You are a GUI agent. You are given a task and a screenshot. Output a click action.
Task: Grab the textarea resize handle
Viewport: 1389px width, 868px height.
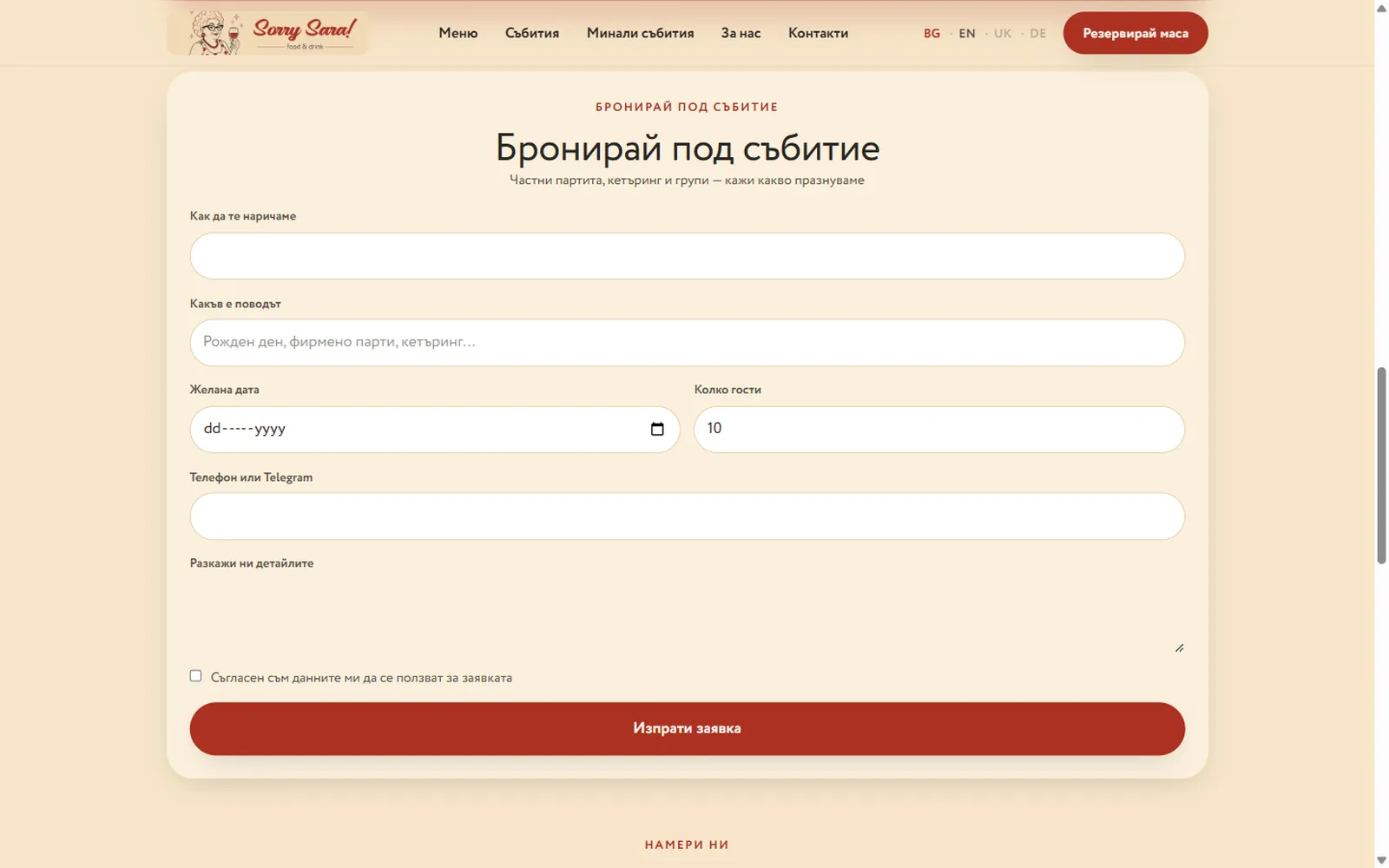coord(1179,648)
